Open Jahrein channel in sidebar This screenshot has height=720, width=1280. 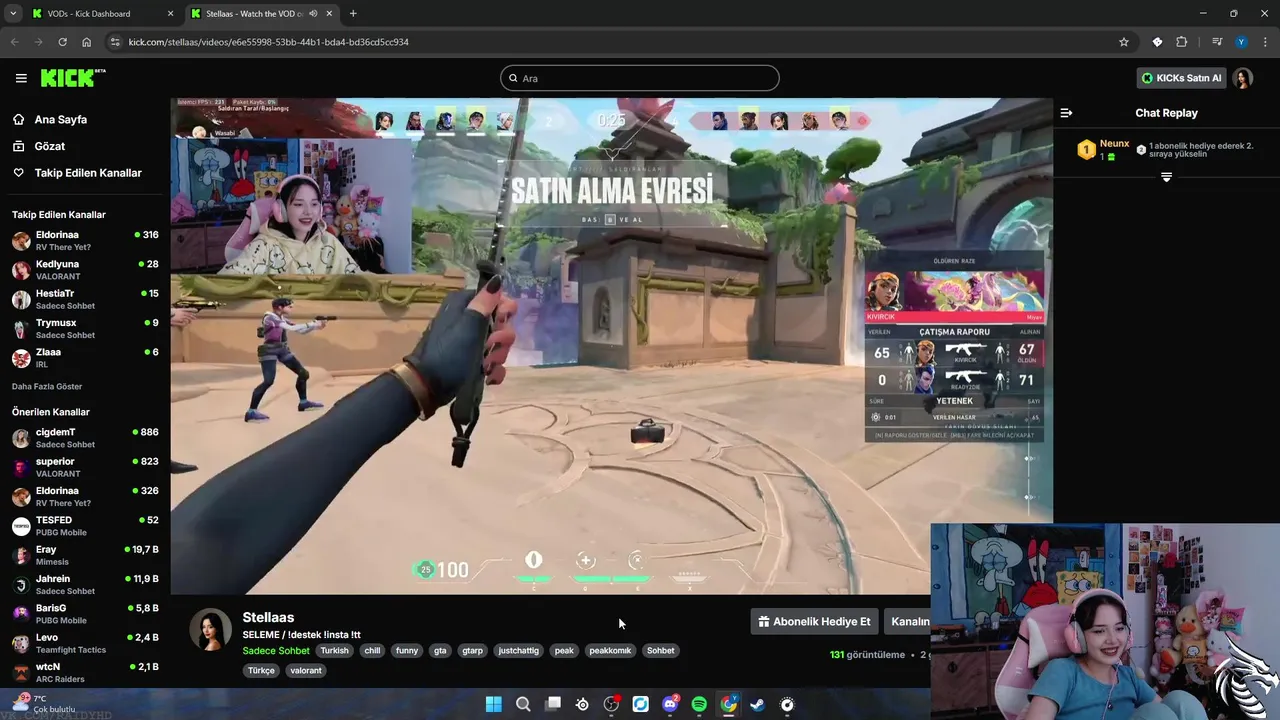pos(85,585)
